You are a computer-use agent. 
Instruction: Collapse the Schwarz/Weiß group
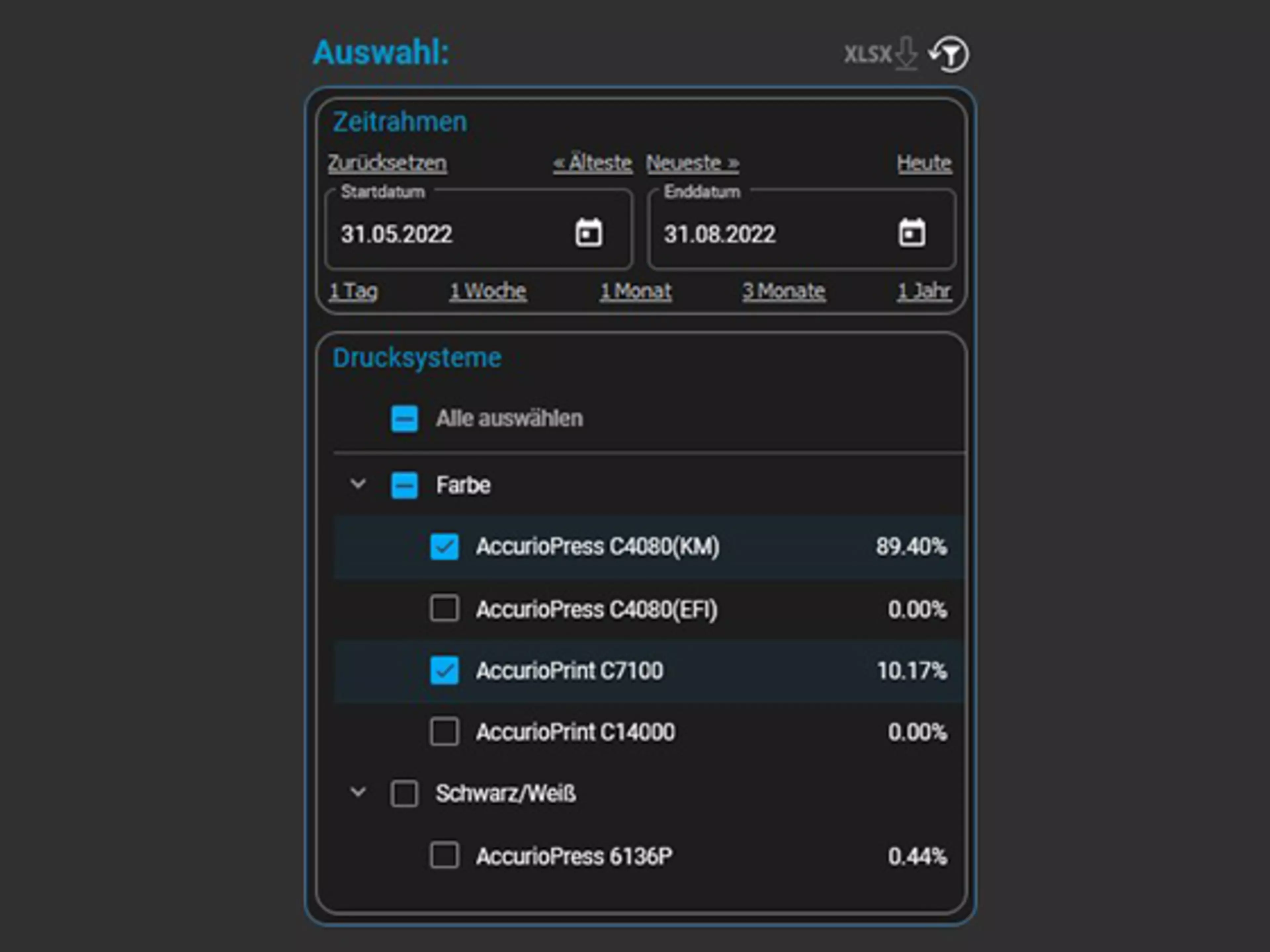click(x=358, y=793)
